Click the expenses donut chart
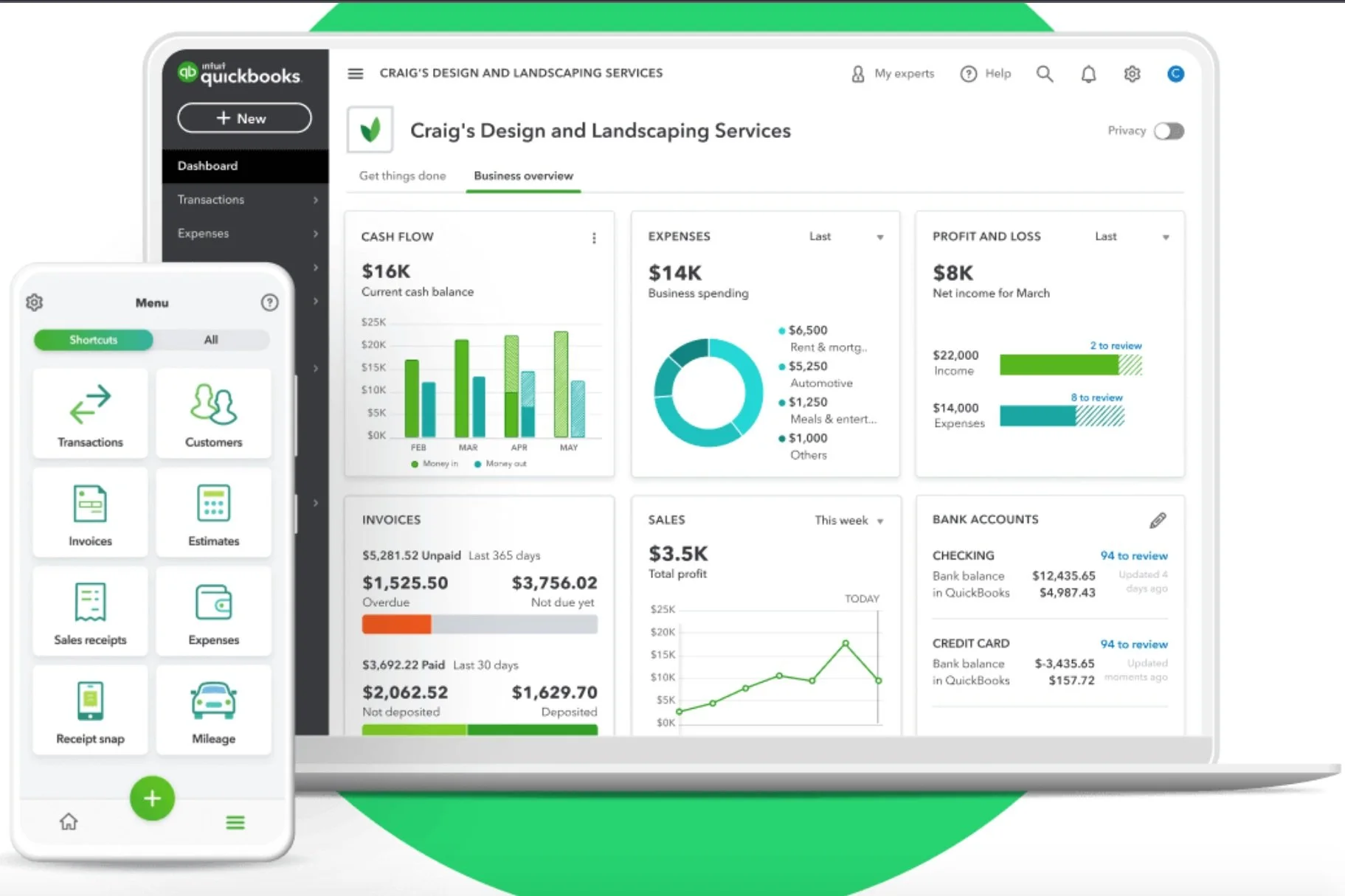 pyautogui.click(x=708, y=392)
